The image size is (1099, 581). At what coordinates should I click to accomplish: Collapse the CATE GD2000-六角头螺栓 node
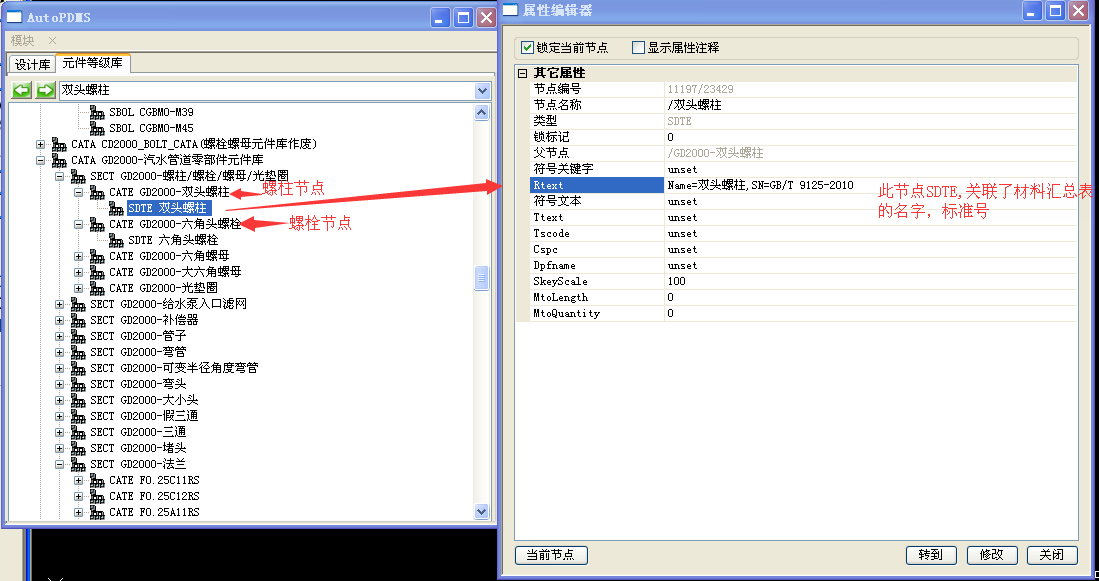click(79, 224)
